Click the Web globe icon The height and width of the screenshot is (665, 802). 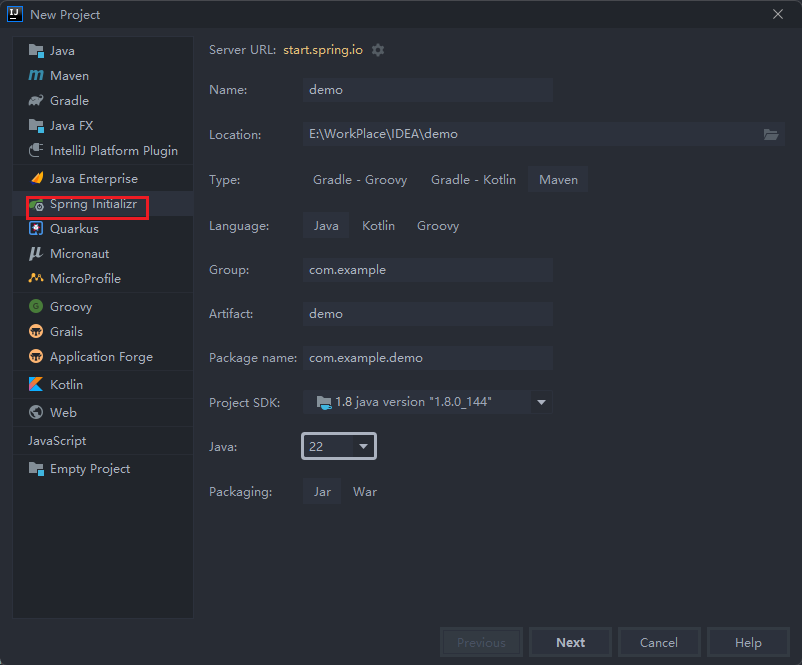[x=36, y=412]
